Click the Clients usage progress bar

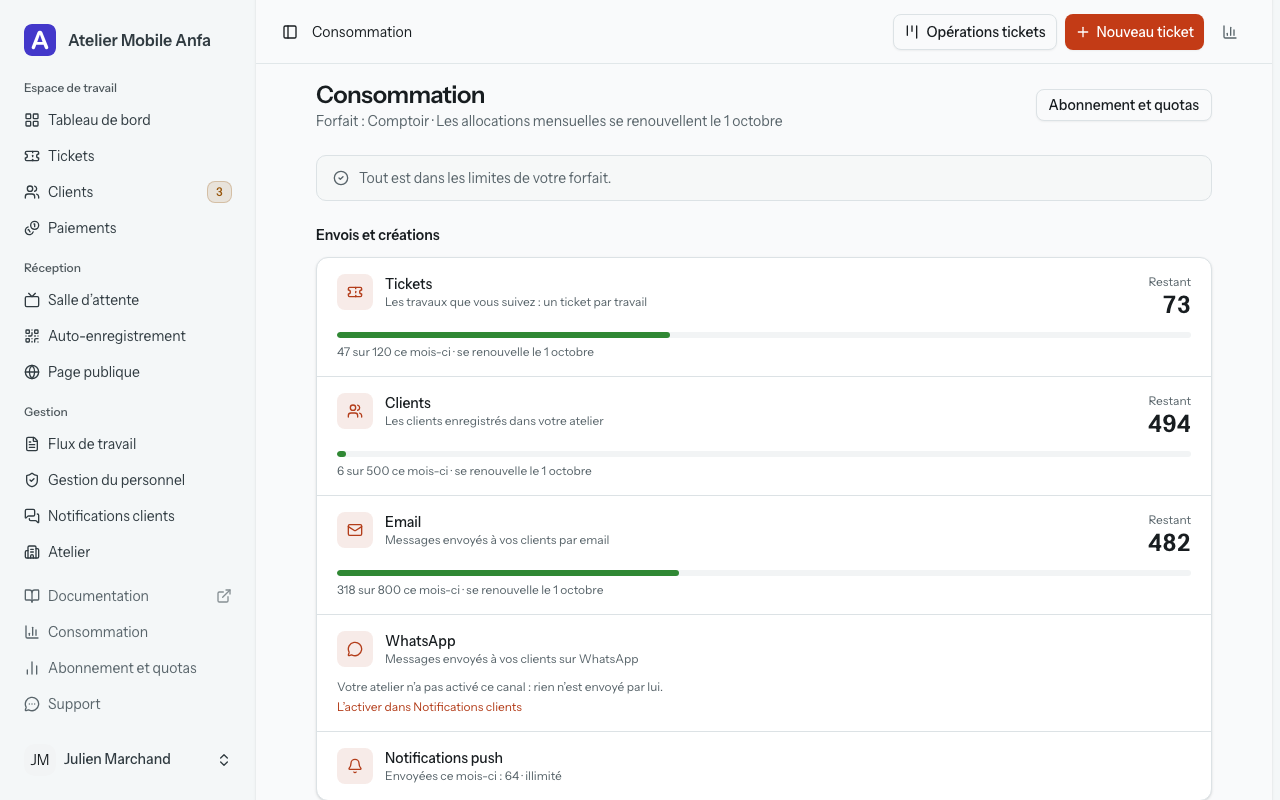point(764,454)
